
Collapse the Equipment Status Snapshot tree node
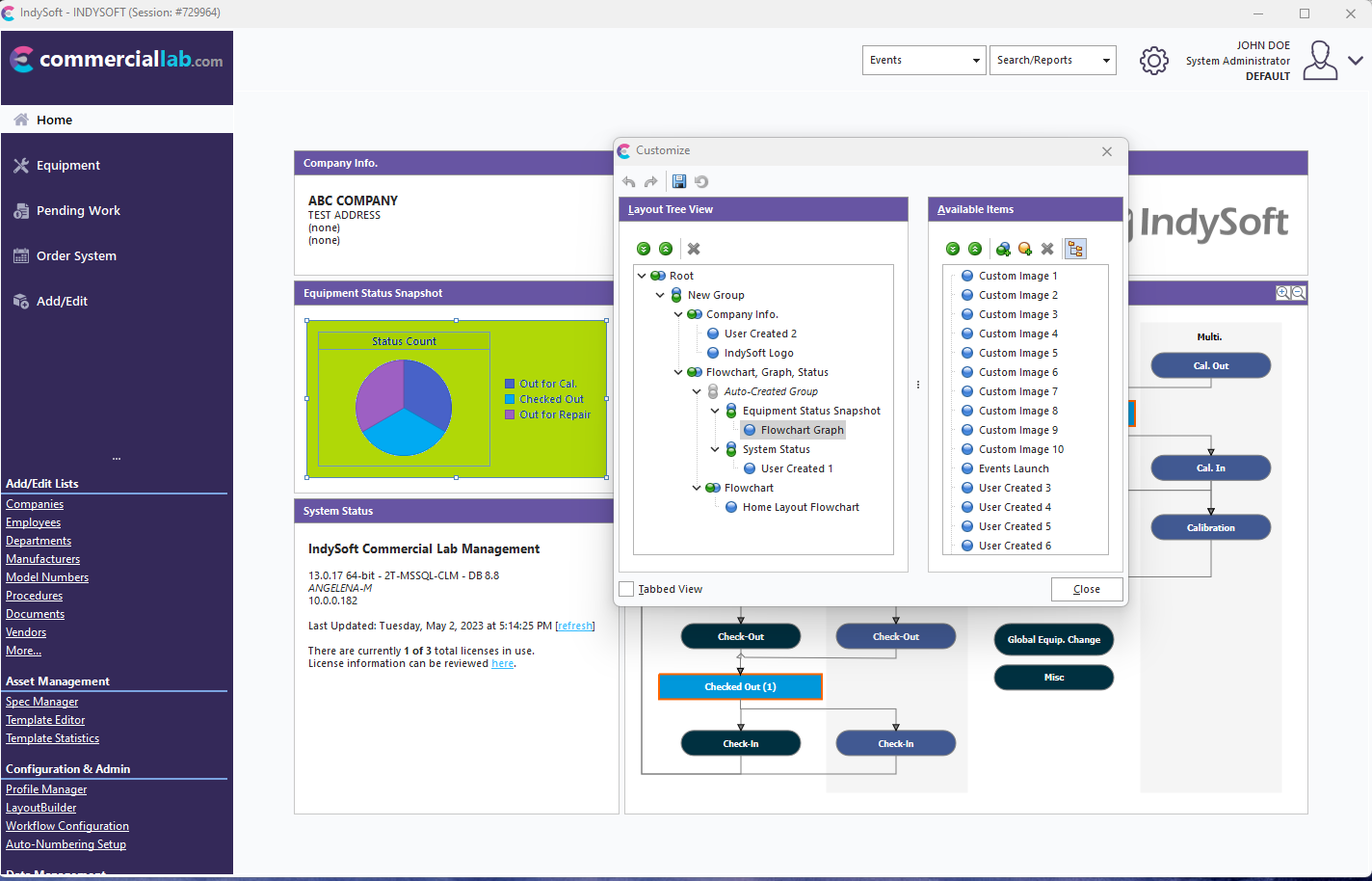click(x=715, y=411)
